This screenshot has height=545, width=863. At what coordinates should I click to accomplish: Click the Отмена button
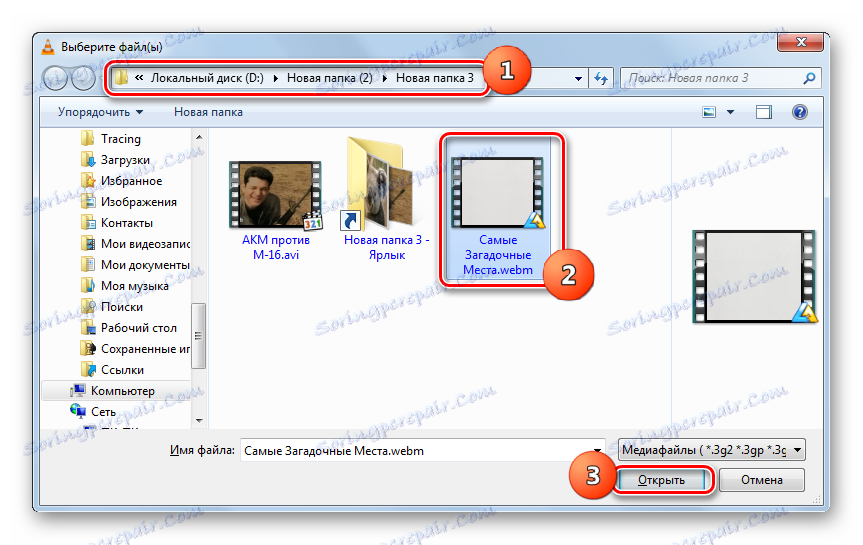point(762,480)
